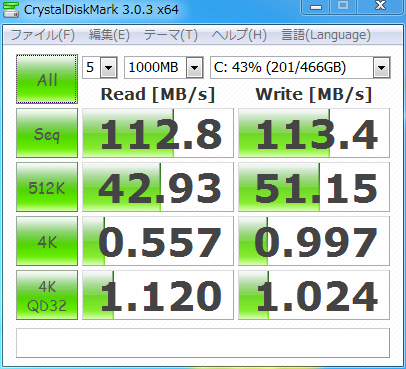Click the Read [MB/s] column header
The image size is (406, 369).
158,94
